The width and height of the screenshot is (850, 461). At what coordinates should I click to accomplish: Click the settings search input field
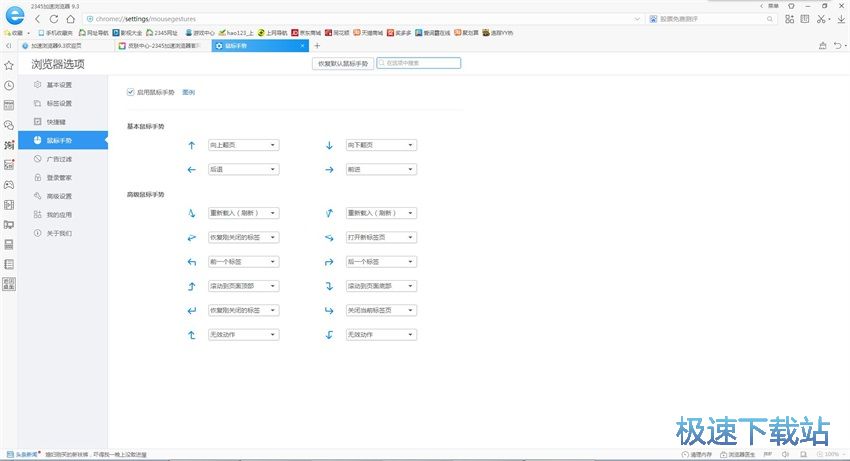418,63
